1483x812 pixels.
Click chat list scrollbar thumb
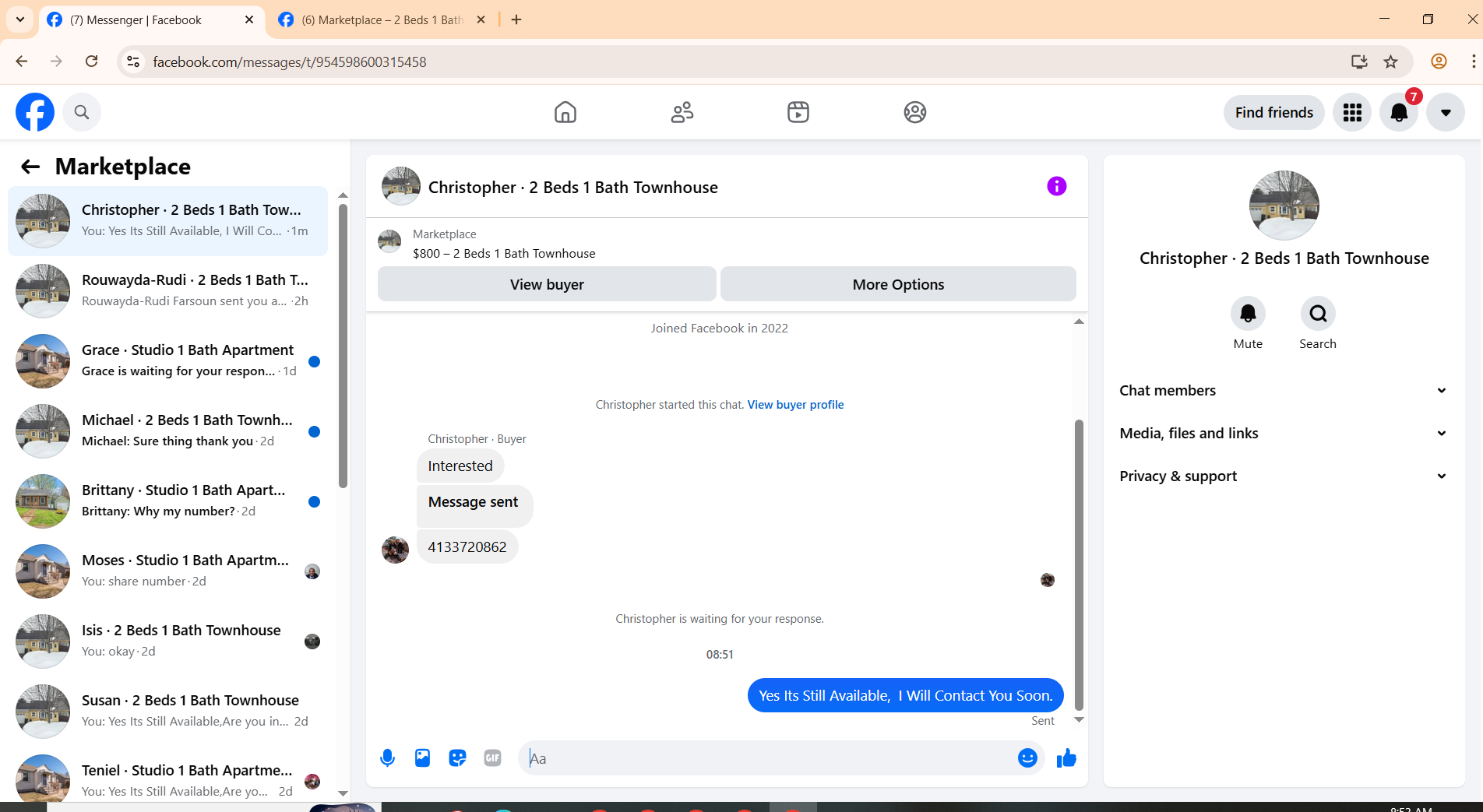[x=343, y=345]
